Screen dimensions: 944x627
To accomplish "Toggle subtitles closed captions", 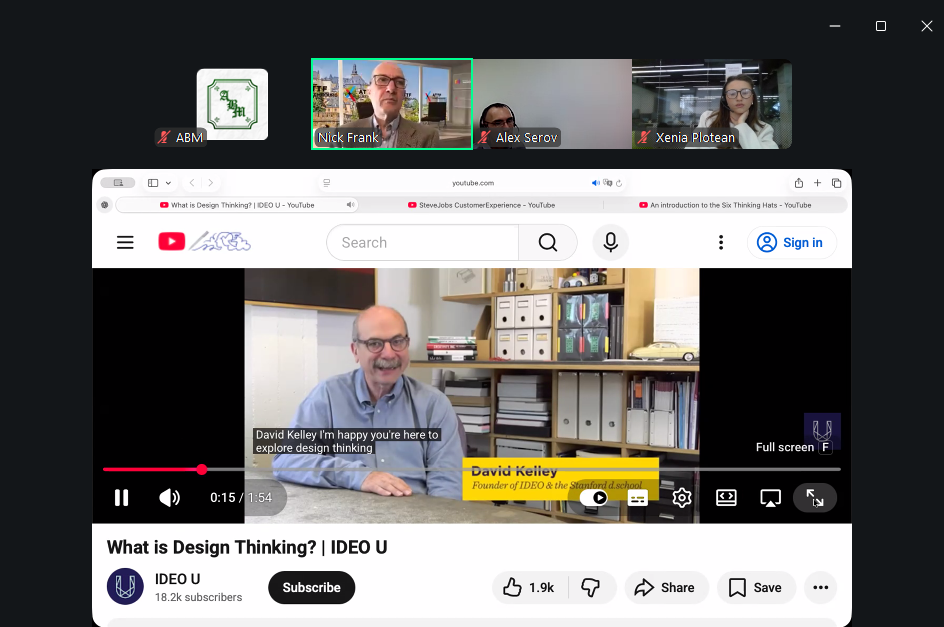I will (x=638, y=497).
